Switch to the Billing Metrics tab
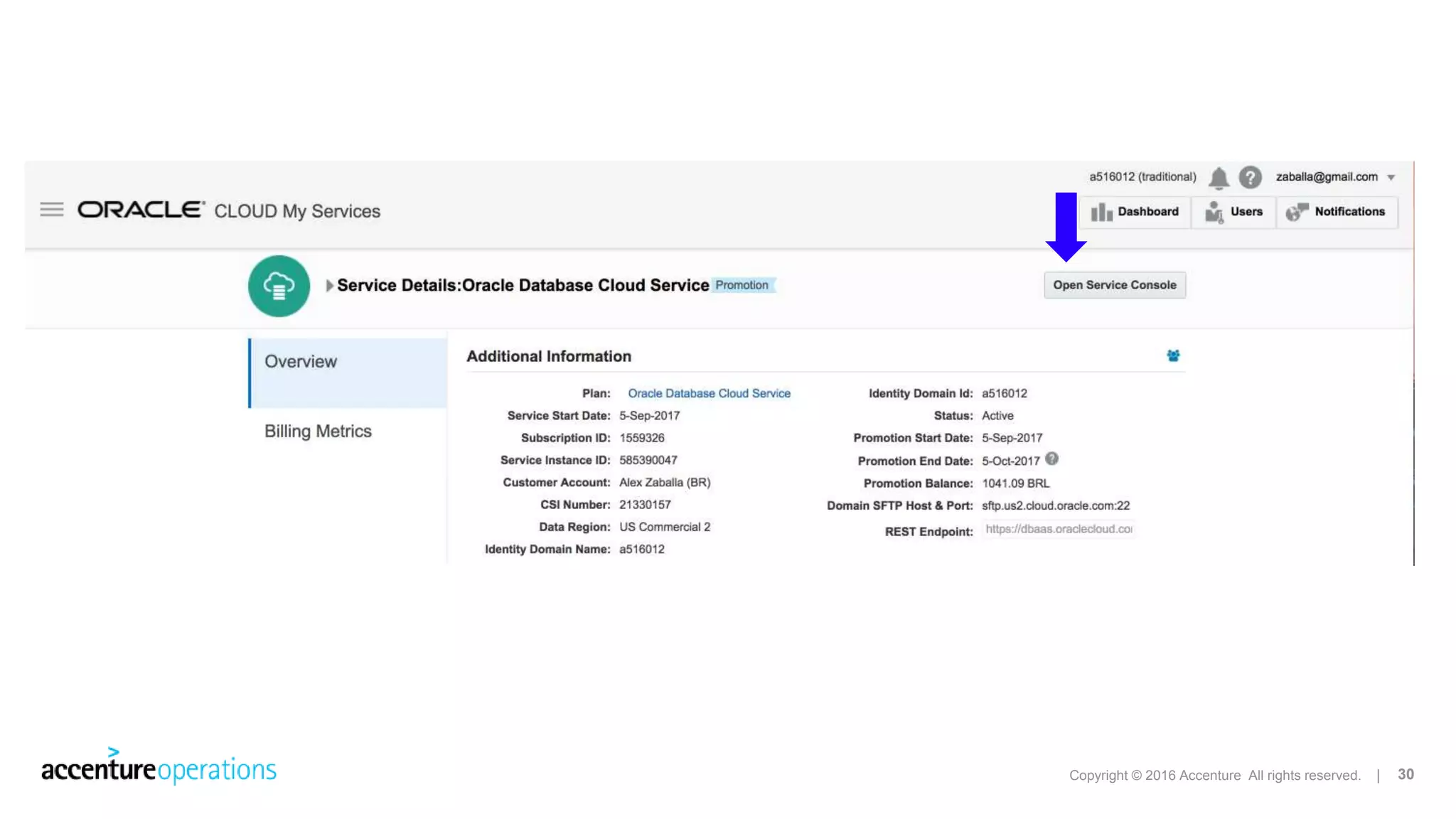This screenshot has height=819, width=1456. (x=318, y=432)
